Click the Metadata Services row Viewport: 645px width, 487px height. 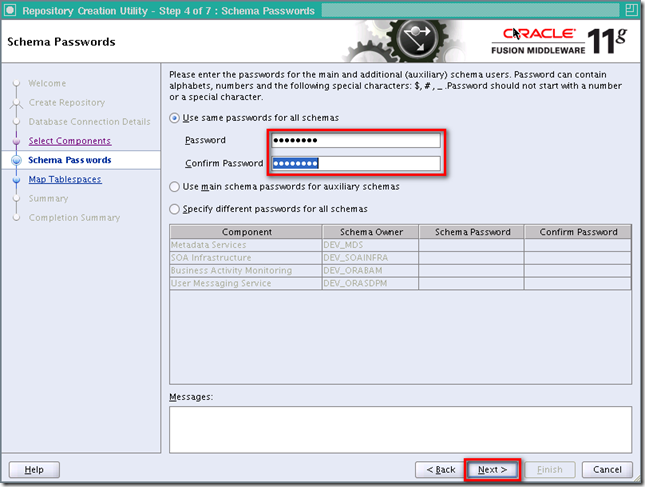point(400,245)
